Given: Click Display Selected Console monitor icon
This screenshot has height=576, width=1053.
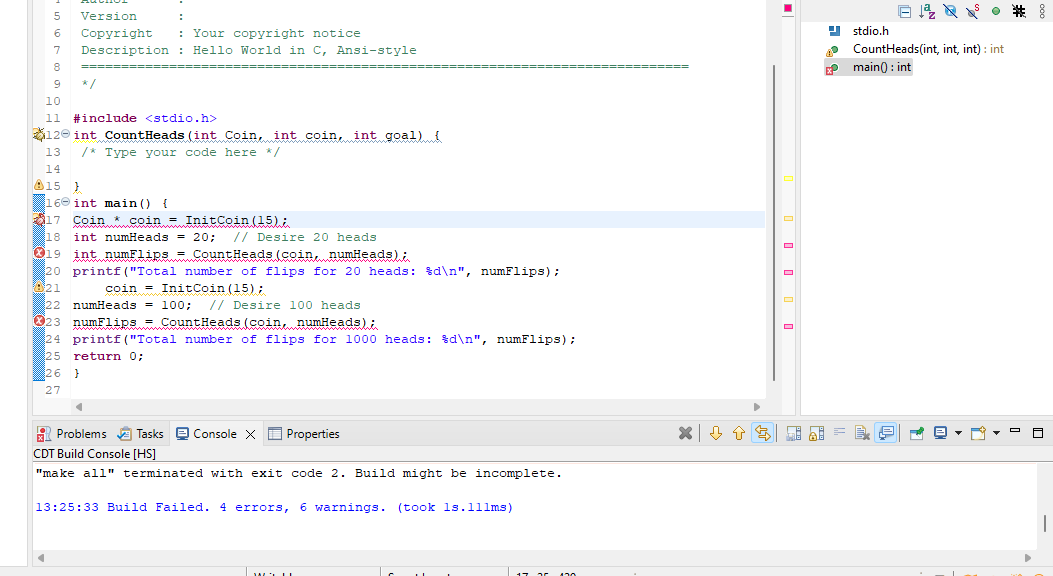Looking at the screenshot, I should click(940, 434).
